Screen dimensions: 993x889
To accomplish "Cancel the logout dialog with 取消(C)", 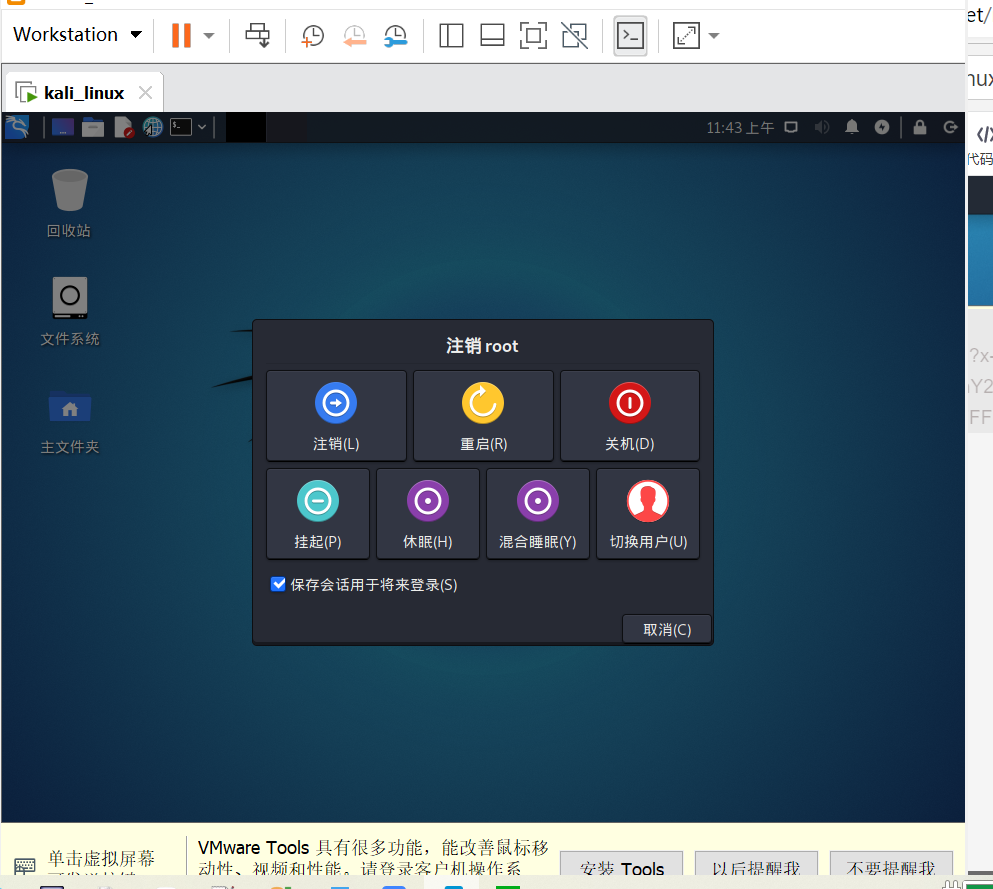I will click(x=666, y=629).
